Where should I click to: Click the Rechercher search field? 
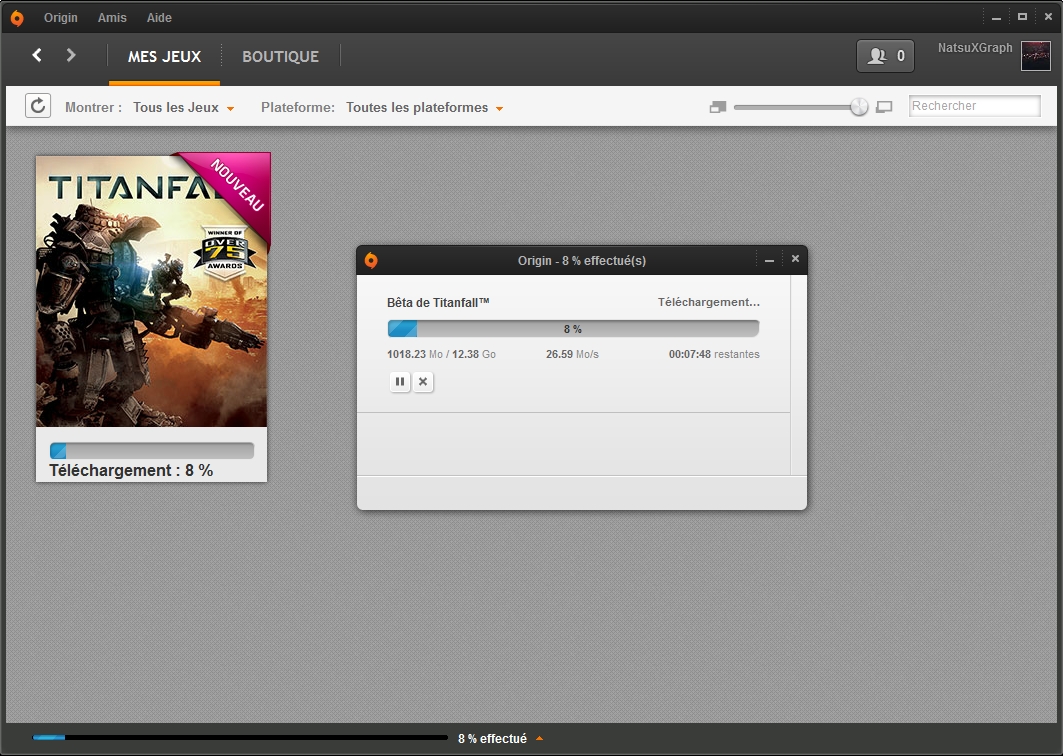(974, 106)
